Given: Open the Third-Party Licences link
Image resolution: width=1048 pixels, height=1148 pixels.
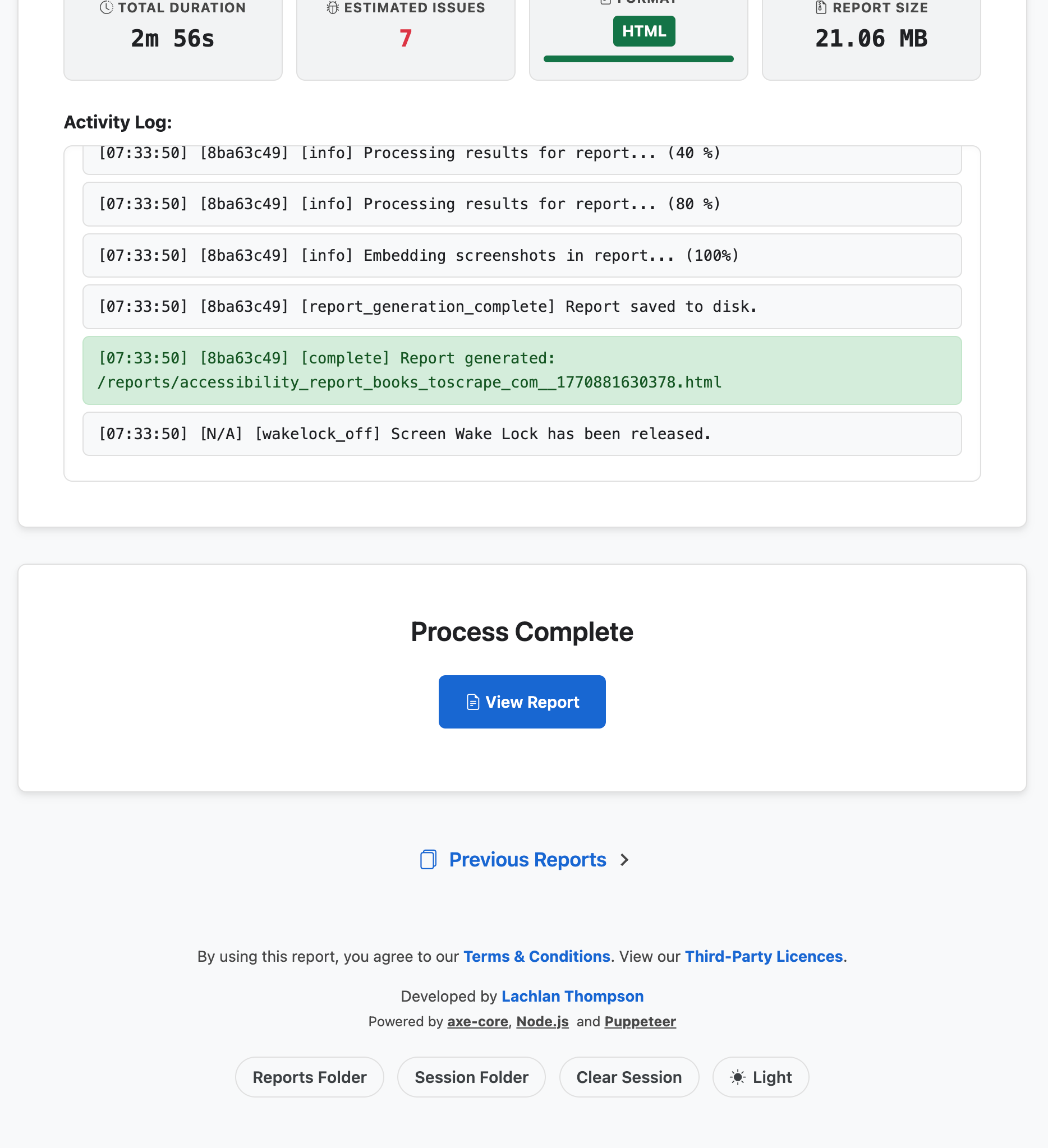Looking at the screenshot, I should pyautogui.click(x=763, y=956).
